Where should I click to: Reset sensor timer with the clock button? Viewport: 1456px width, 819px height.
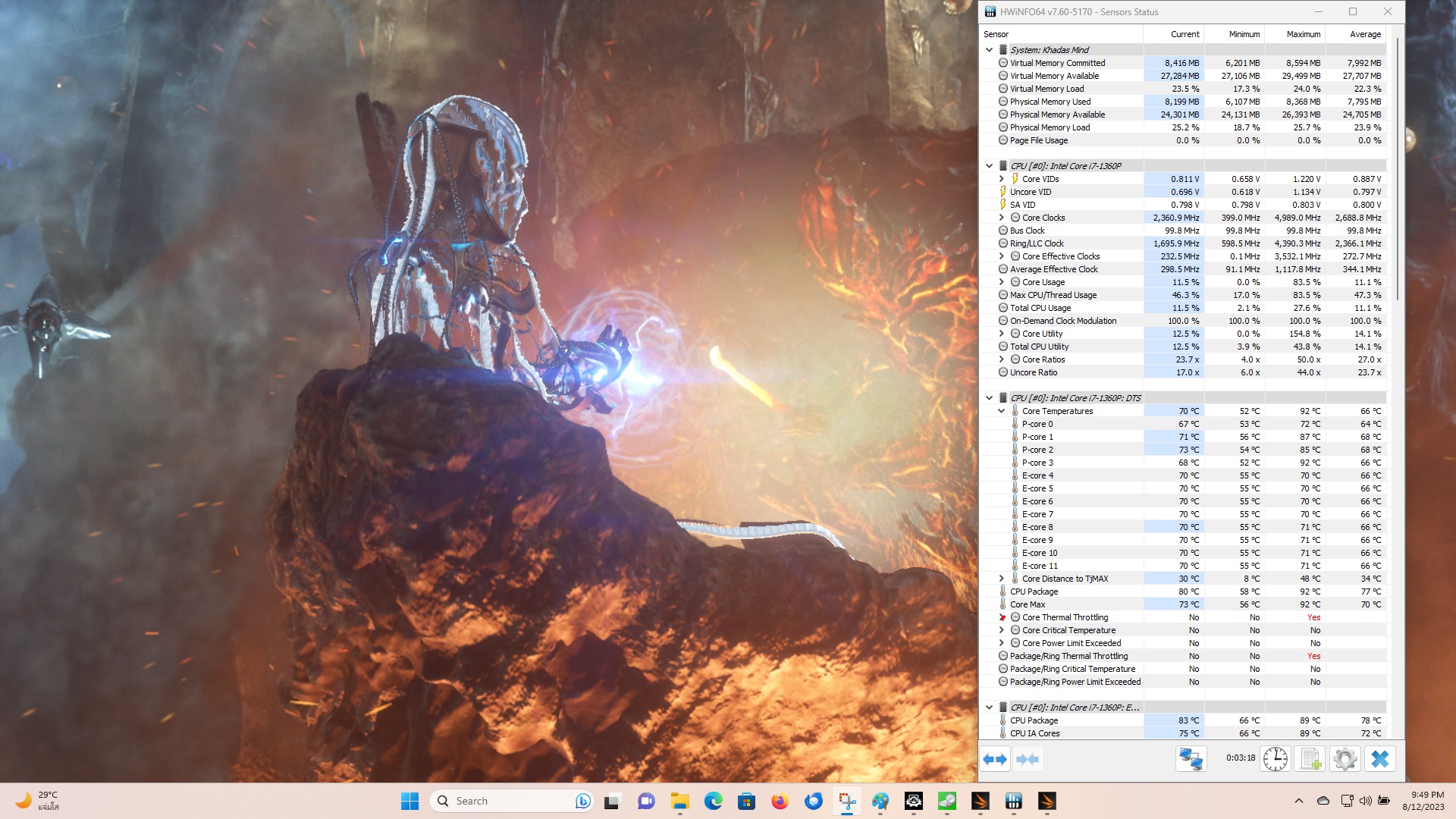point(1276,759)
